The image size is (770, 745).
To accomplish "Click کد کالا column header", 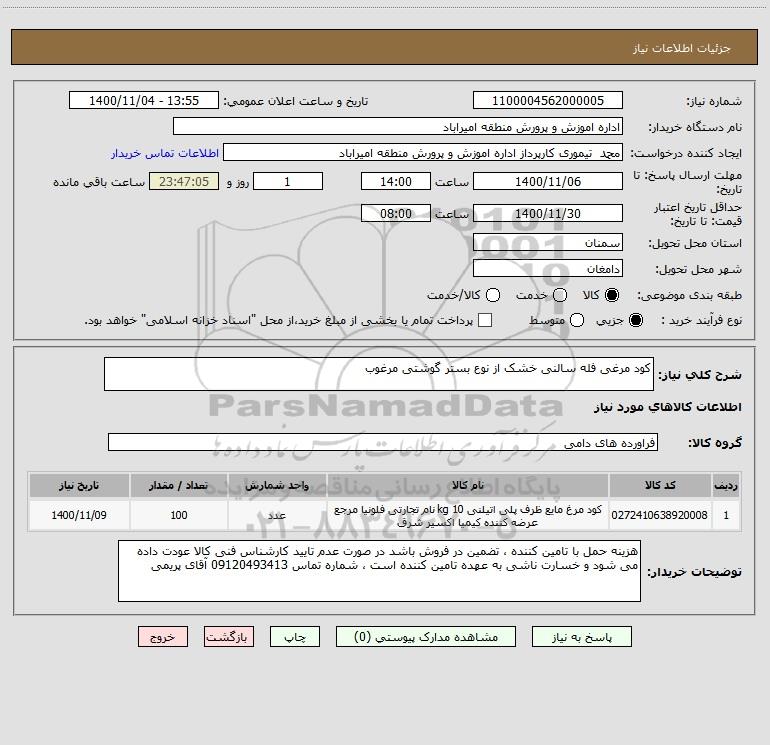I will 660,485.
